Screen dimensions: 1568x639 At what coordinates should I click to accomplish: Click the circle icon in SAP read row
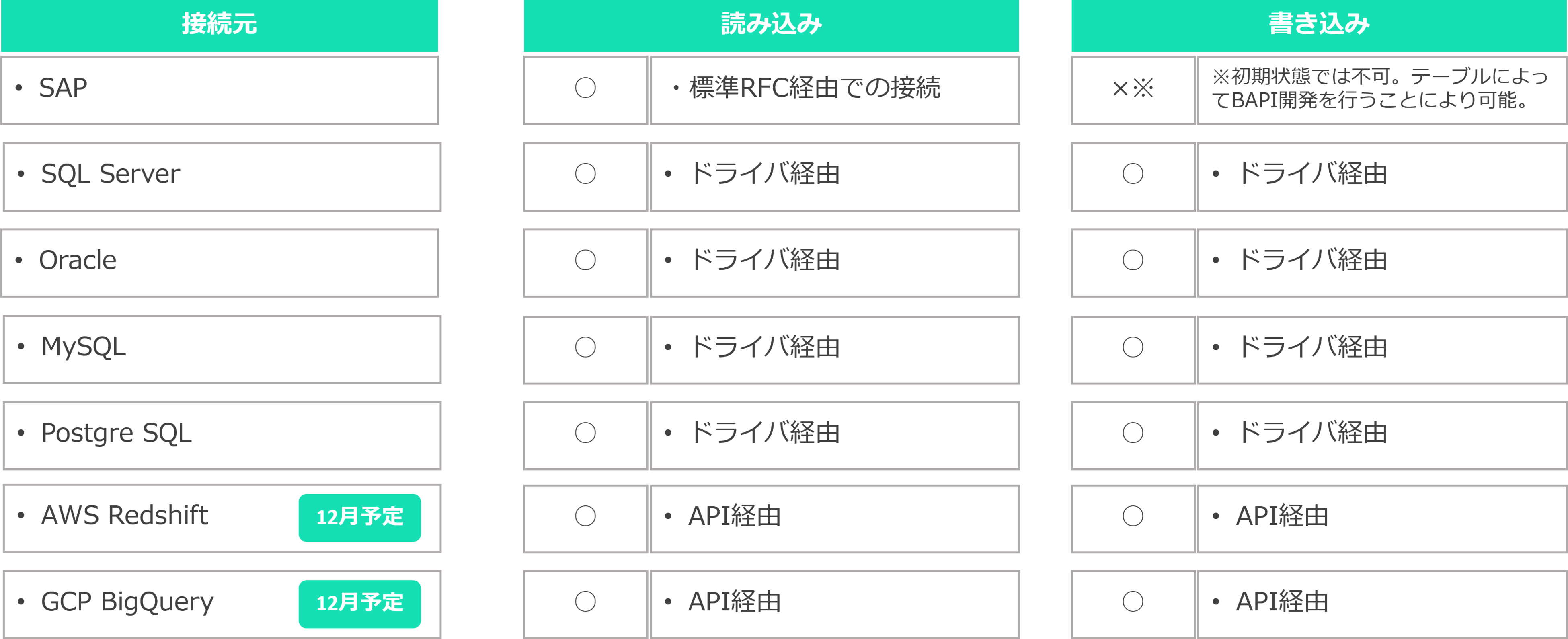coord(585,88)
